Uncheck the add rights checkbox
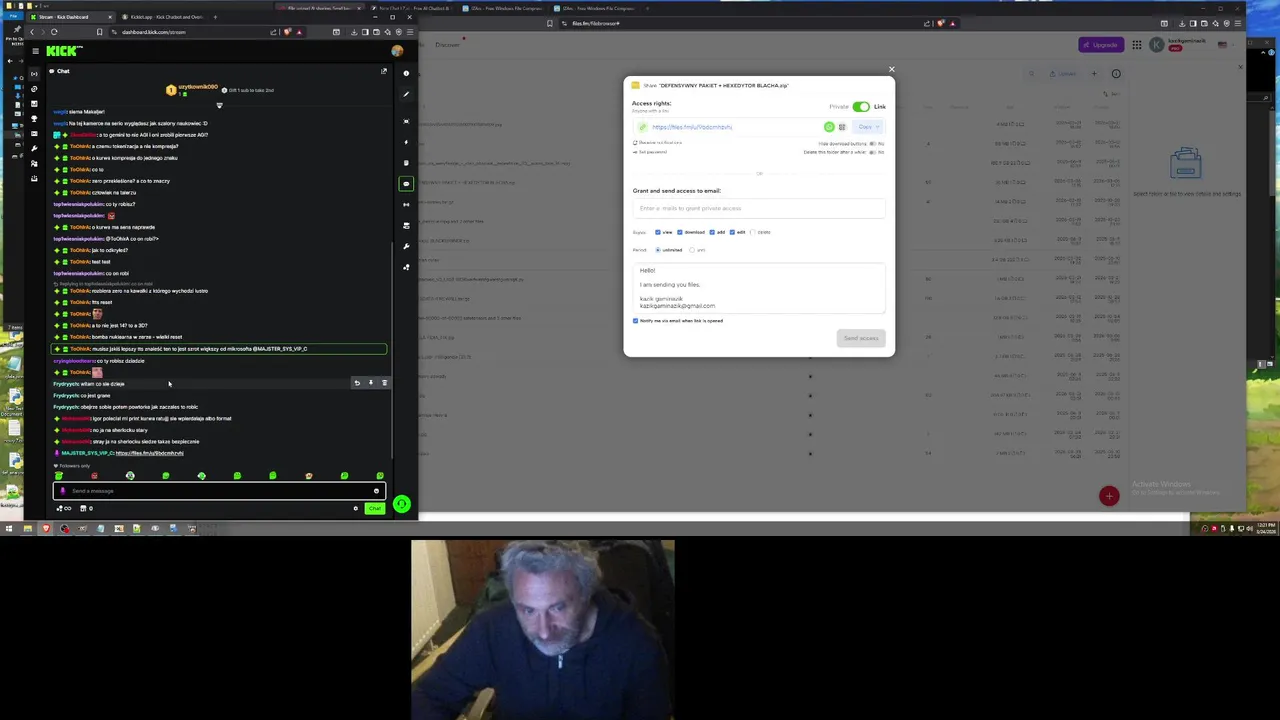The image size is (1280, 720). 712,232
